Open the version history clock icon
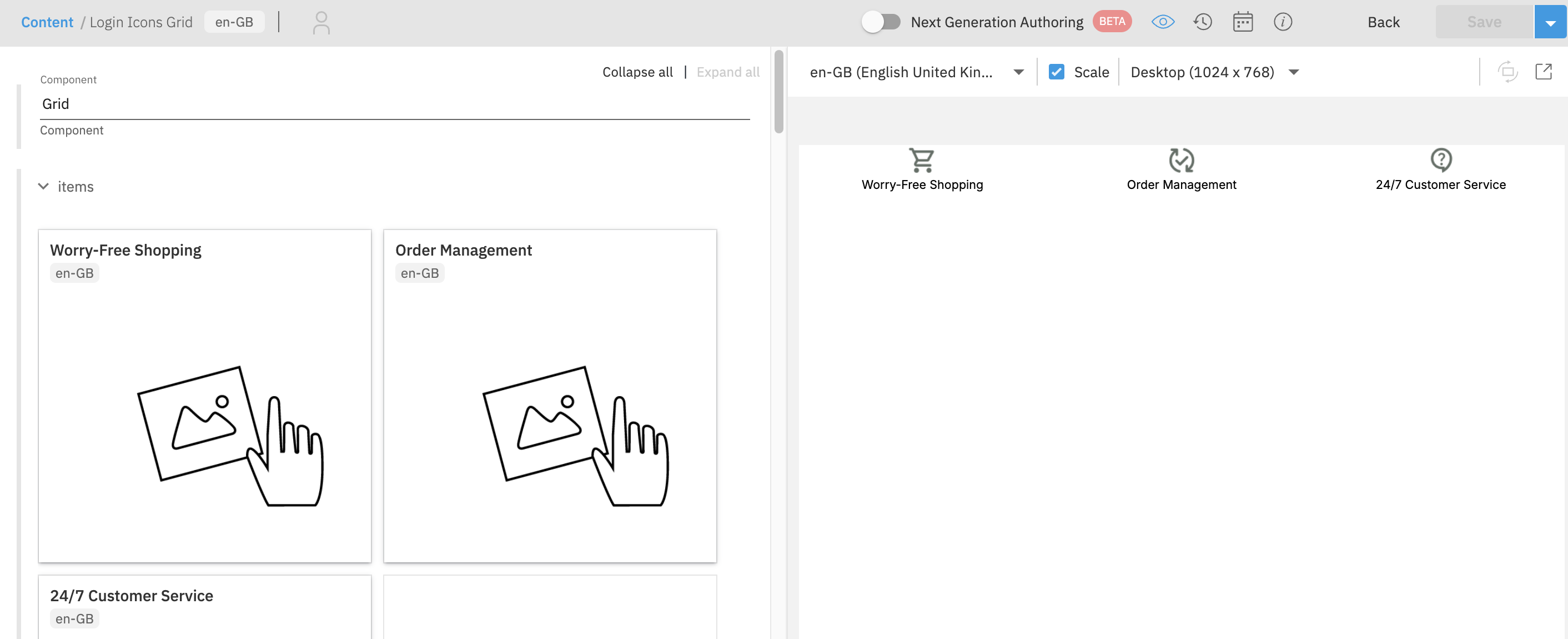This screenshot has height=639, width=1568. coord(1202,22)
